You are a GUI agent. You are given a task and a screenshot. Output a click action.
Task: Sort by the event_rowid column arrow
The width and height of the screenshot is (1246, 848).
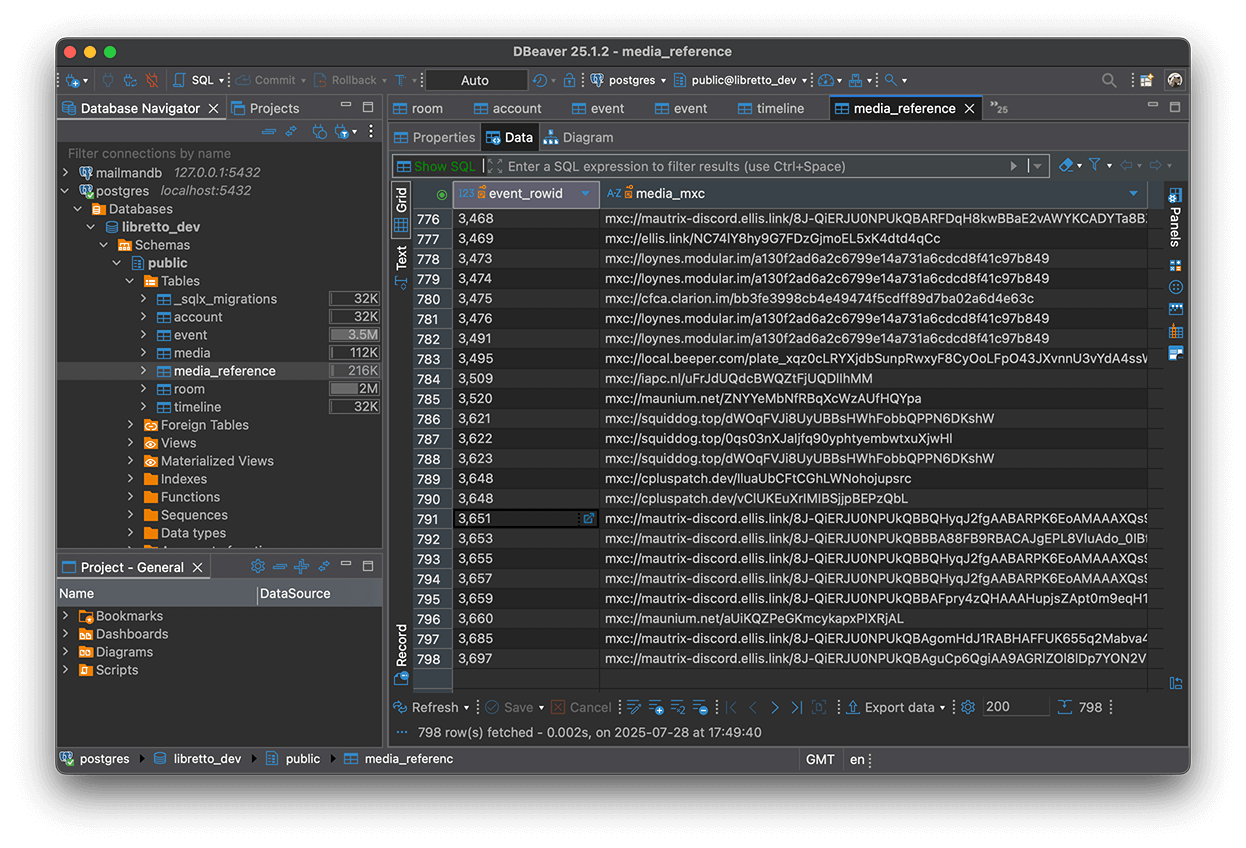point(586,194)
